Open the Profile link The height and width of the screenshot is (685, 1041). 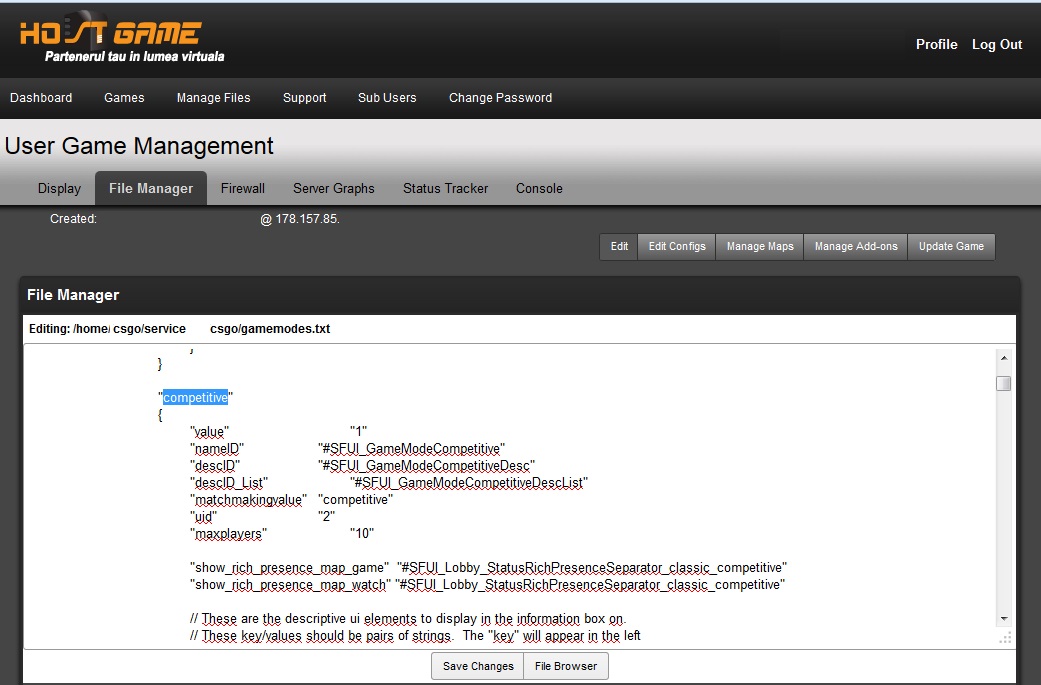pyautogui.click(x=936, y=44)
